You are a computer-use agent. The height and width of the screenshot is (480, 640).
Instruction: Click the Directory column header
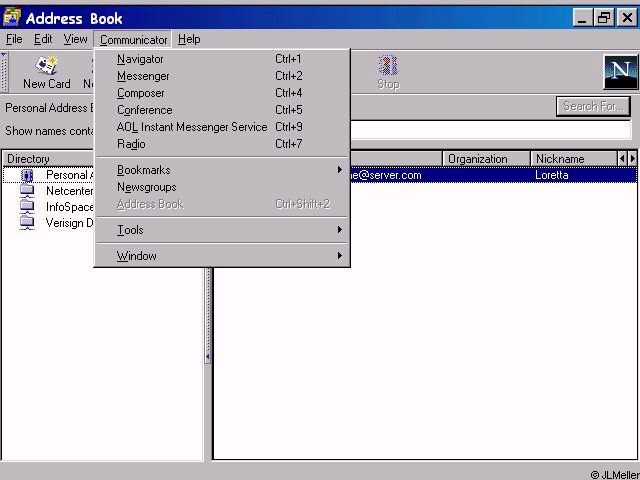coord(49,159)
